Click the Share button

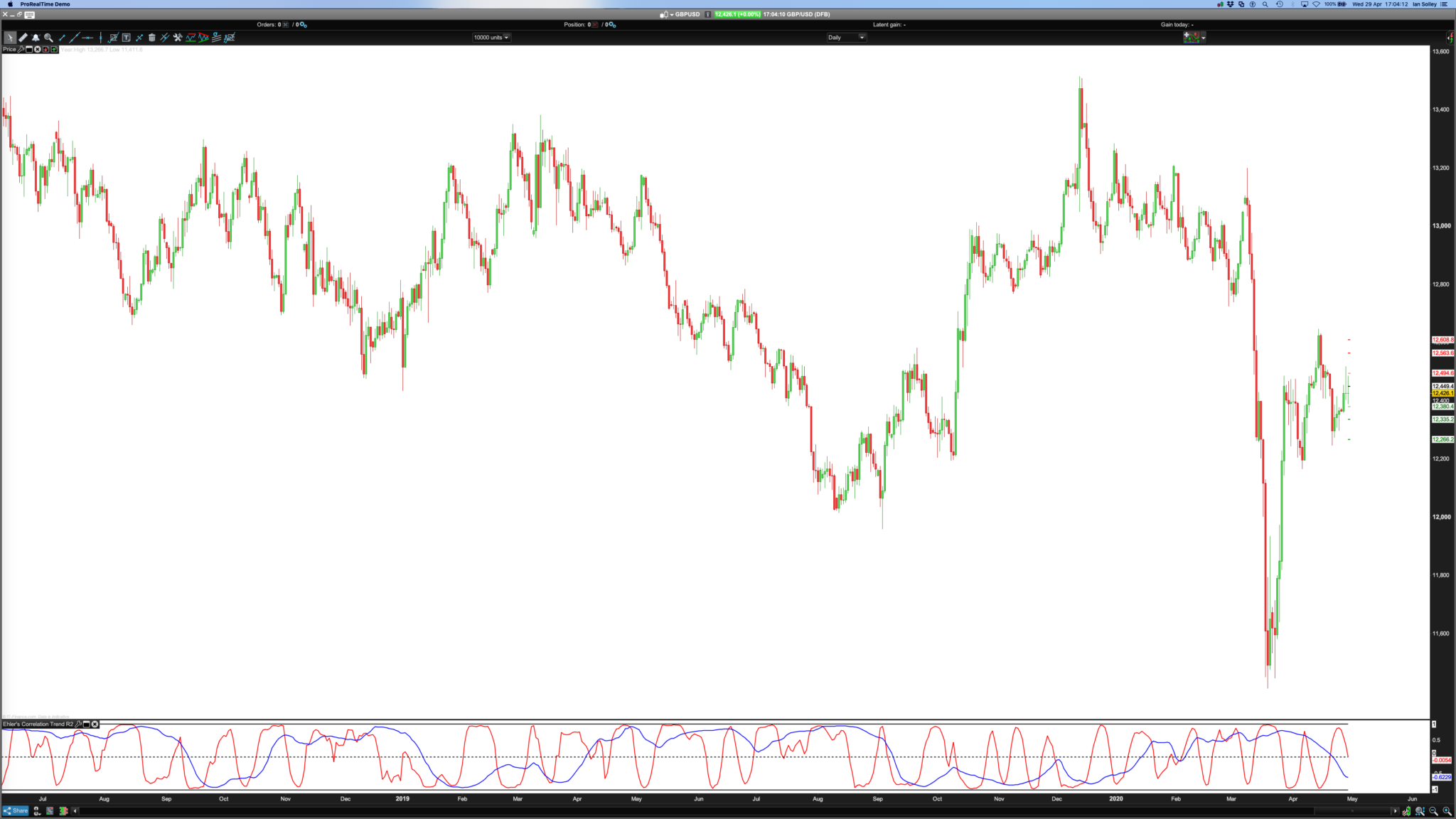coord(16,810)
